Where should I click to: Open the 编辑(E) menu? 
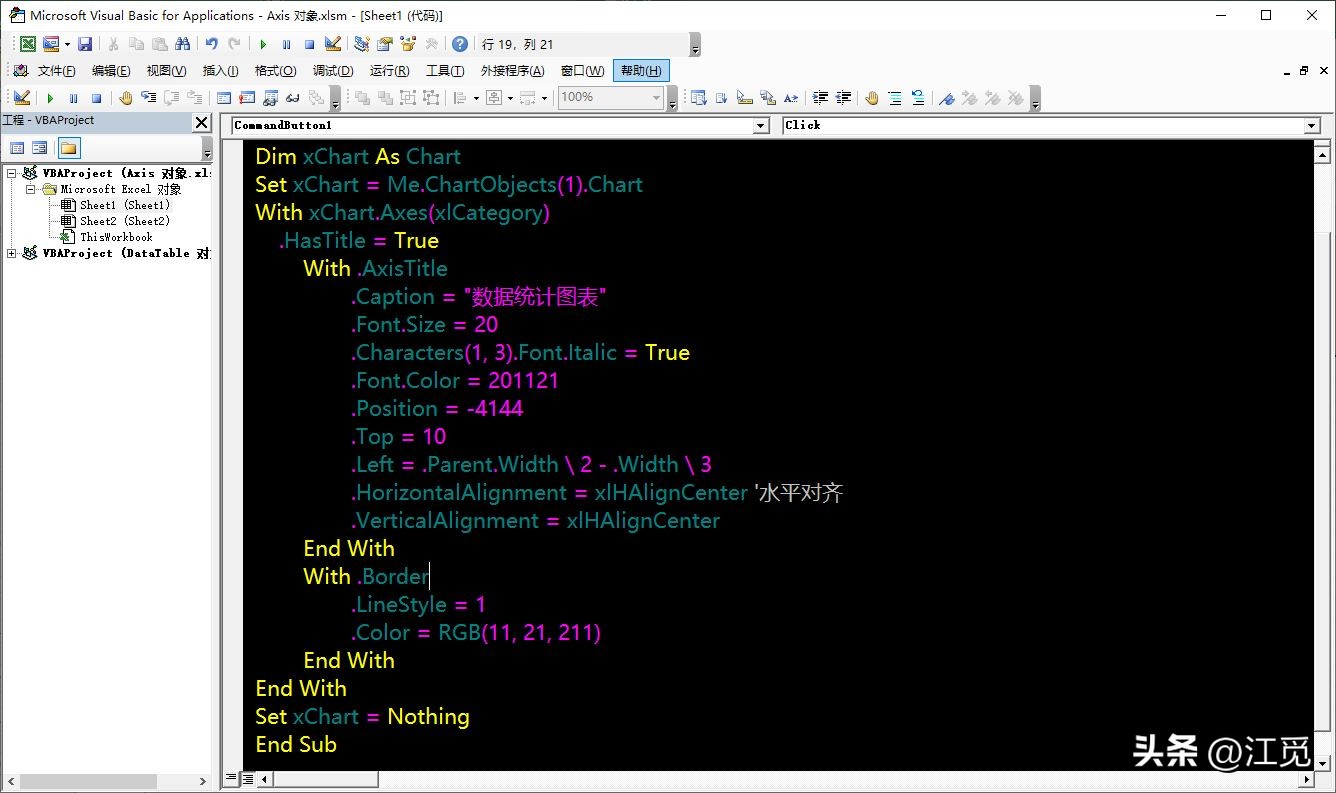click(x=111, y=70)
